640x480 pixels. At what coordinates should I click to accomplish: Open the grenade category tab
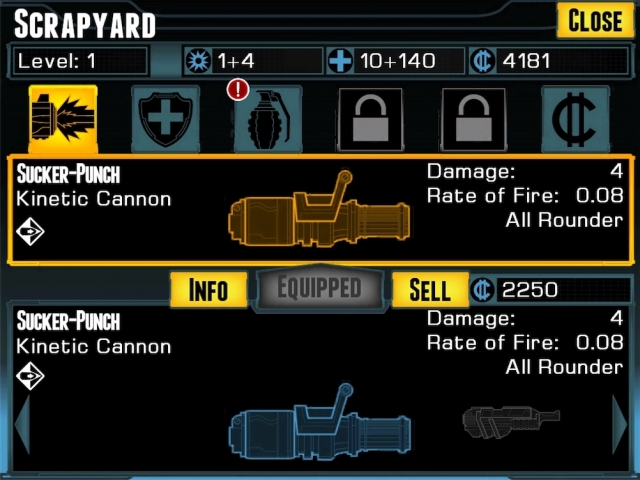tap(268, 119)
